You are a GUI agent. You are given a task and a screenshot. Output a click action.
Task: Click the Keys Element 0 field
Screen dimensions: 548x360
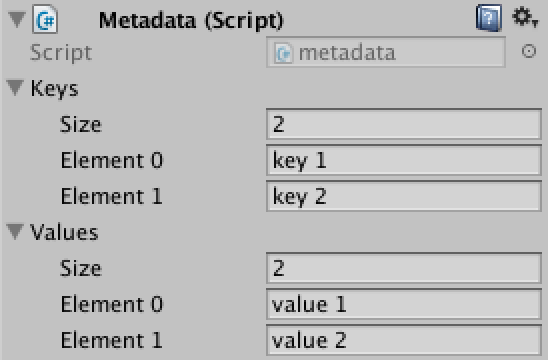pyautogui.click(x=404, y=160)
